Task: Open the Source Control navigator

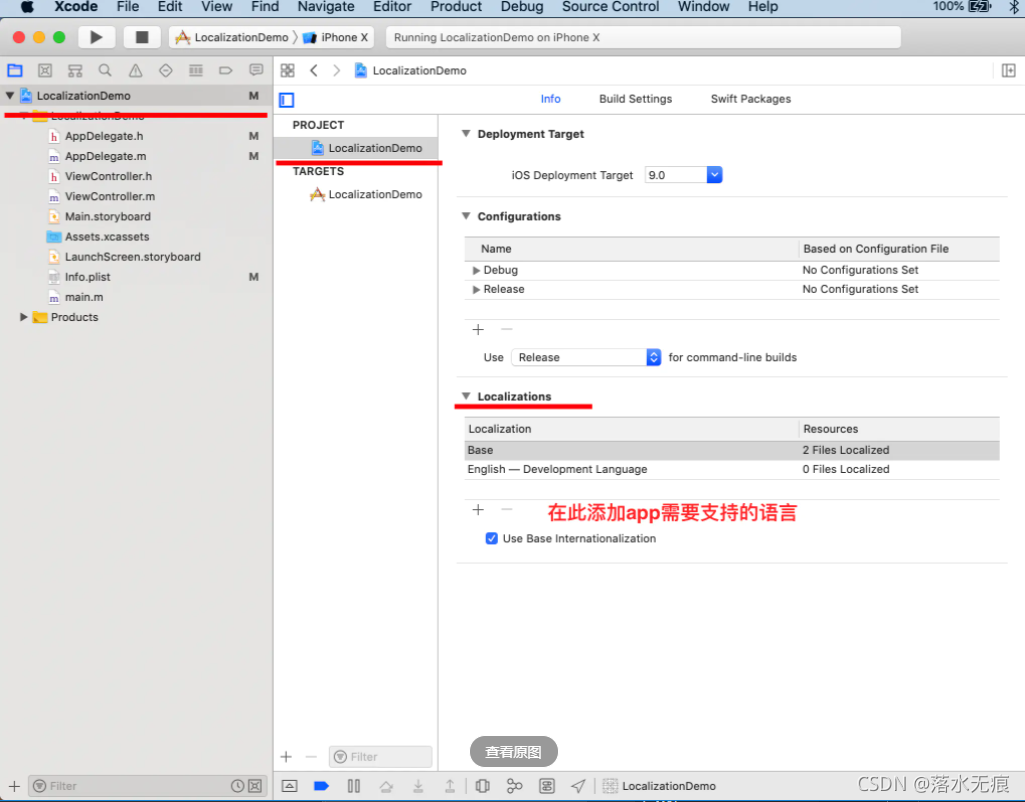Action: (x=45, y=71)
